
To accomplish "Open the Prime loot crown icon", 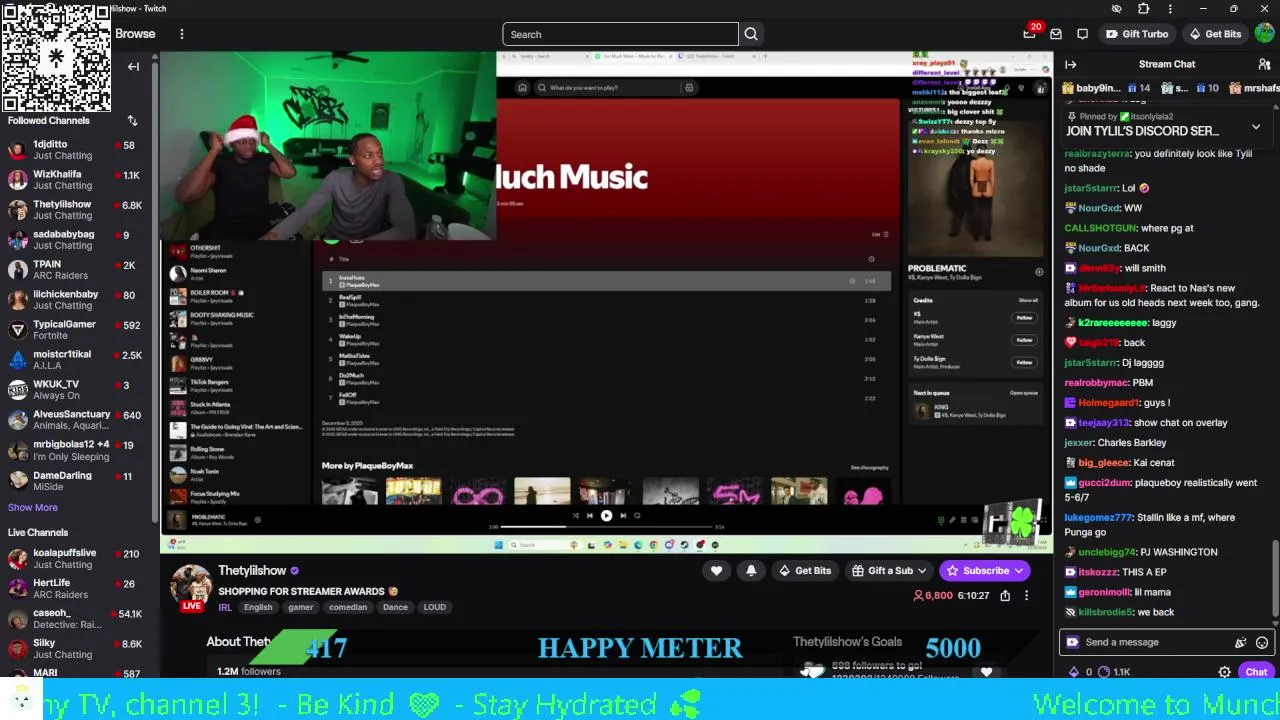I will coord(1030,34).
